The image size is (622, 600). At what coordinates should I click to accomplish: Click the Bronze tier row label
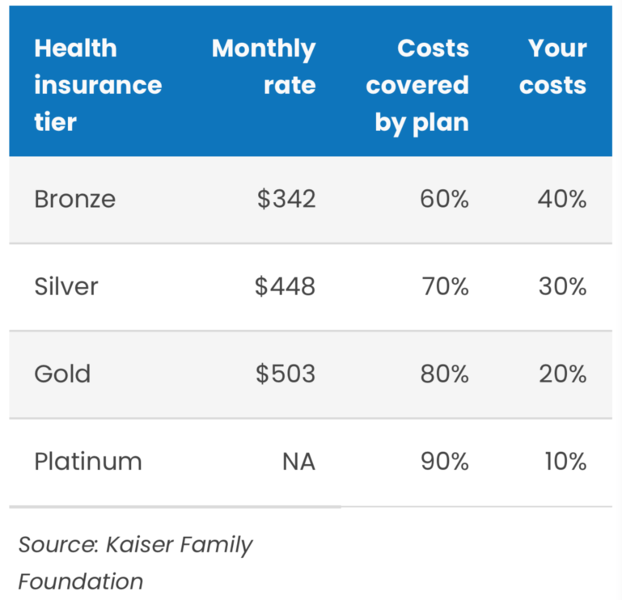(75, 199)
